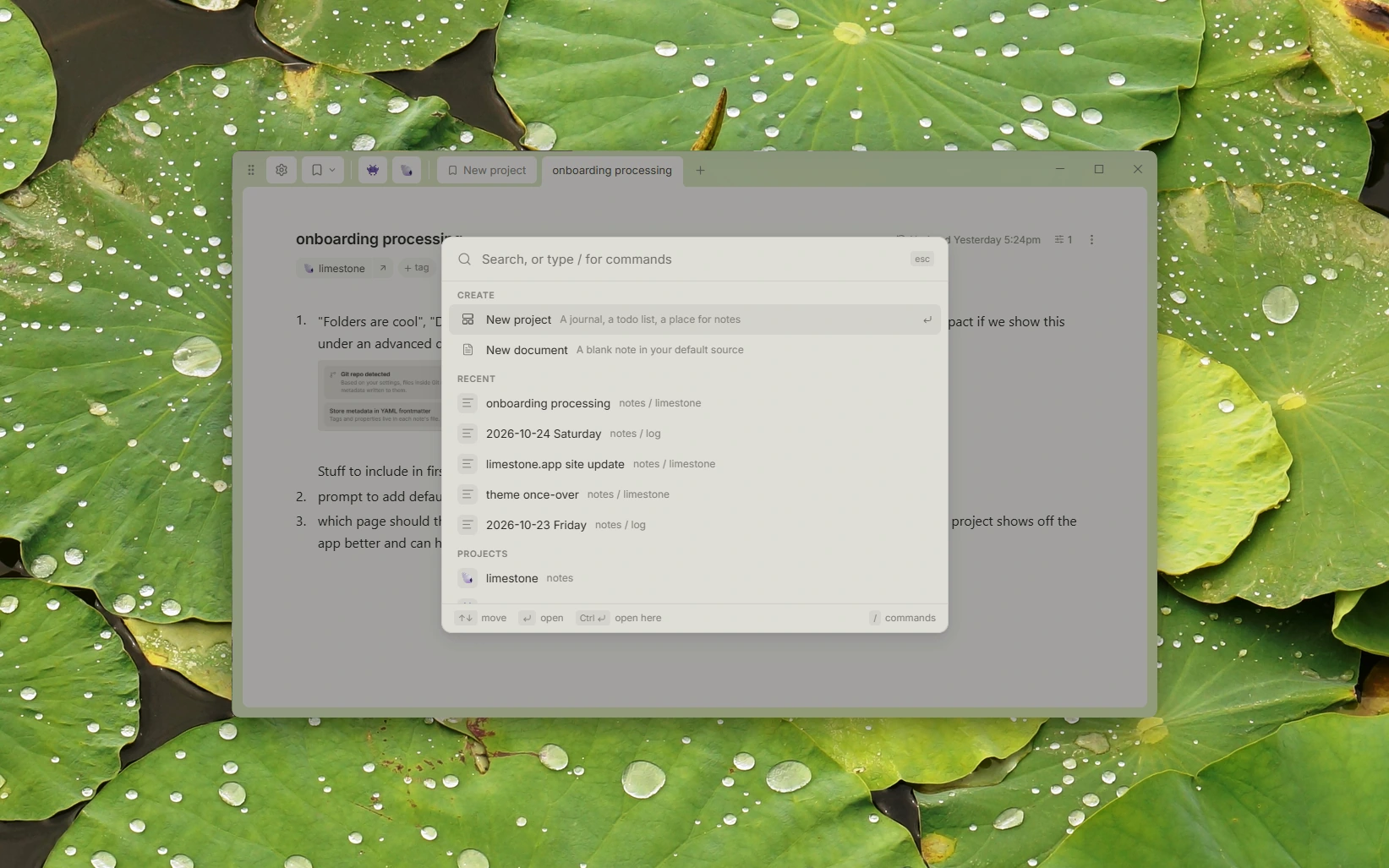The width and height of the screenshot is (1389, 868).
Task: Click the limestone project icon in PROJECTS
Action: 468,578
